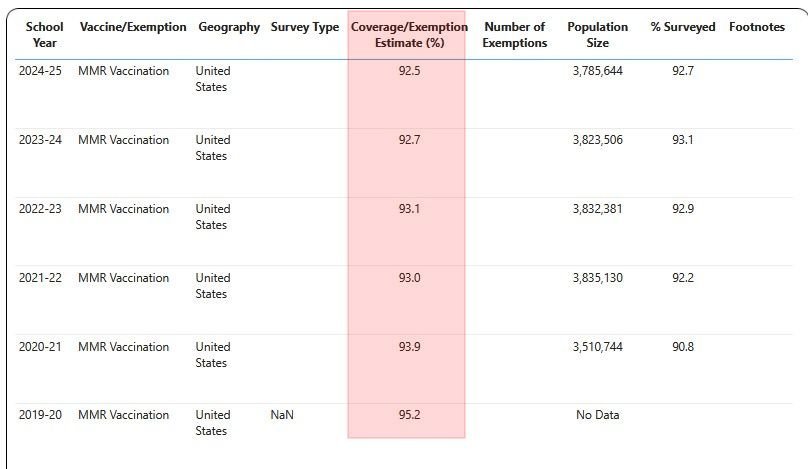The image size is (808, 469).
Task: Select the NaN survey type cell
Action: coord(282,415)
